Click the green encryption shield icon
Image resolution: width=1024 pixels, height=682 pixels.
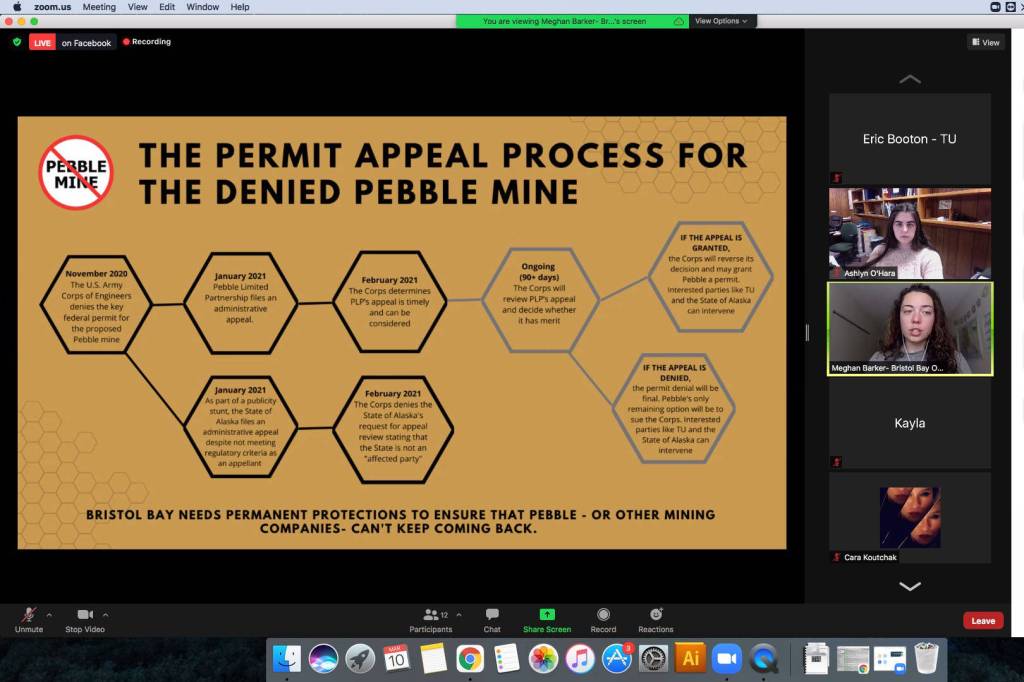coord(16,42)
